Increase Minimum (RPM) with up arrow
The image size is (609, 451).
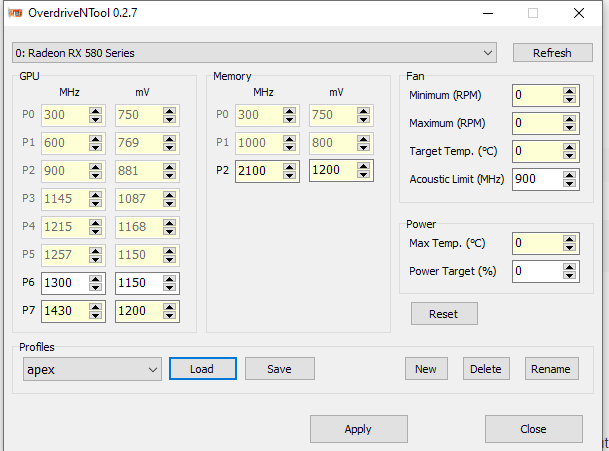(570, 91)
